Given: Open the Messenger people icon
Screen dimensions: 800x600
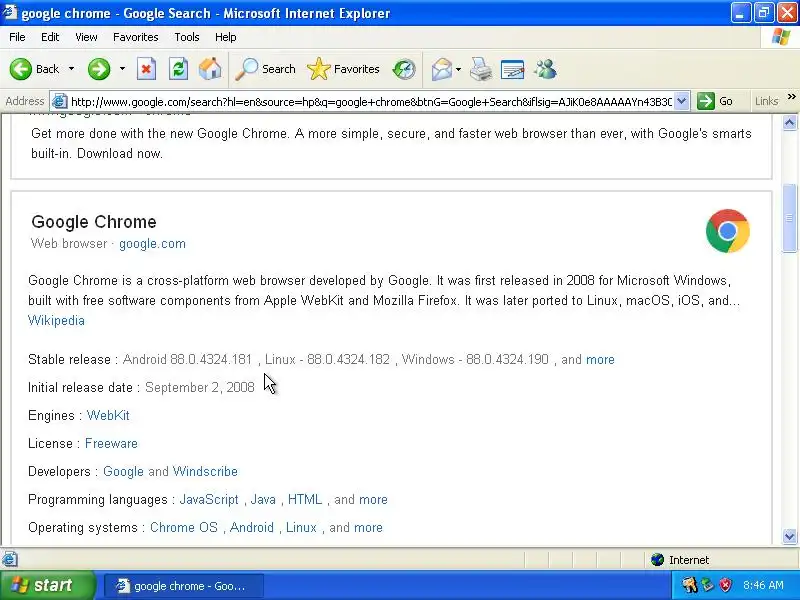Looking at the screenshot, I should [545, 69].
